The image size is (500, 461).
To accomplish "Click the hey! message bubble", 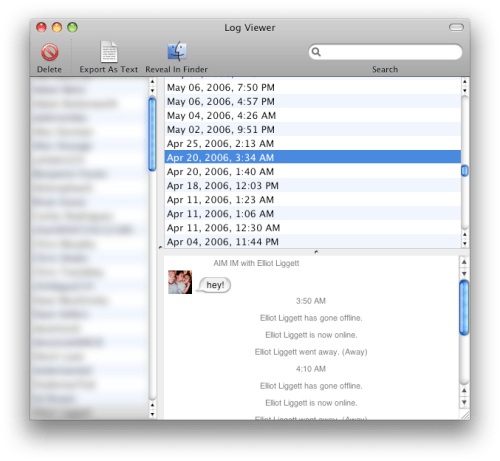I will pos(214,285).
